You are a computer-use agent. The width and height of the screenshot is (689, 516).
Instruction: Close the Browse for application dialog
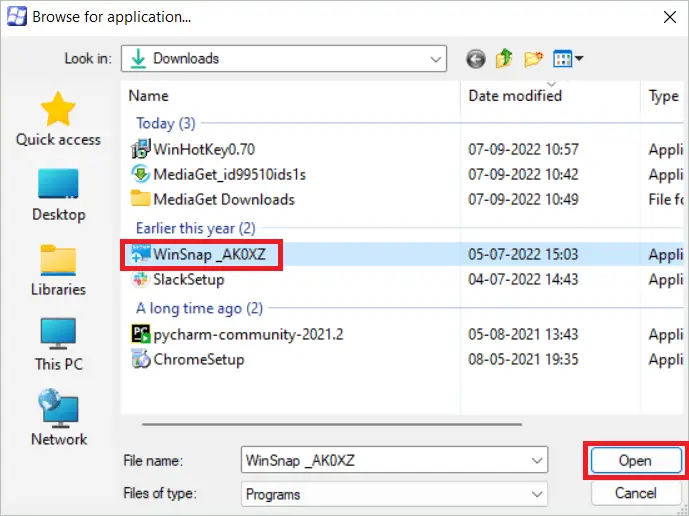point(670,17)
